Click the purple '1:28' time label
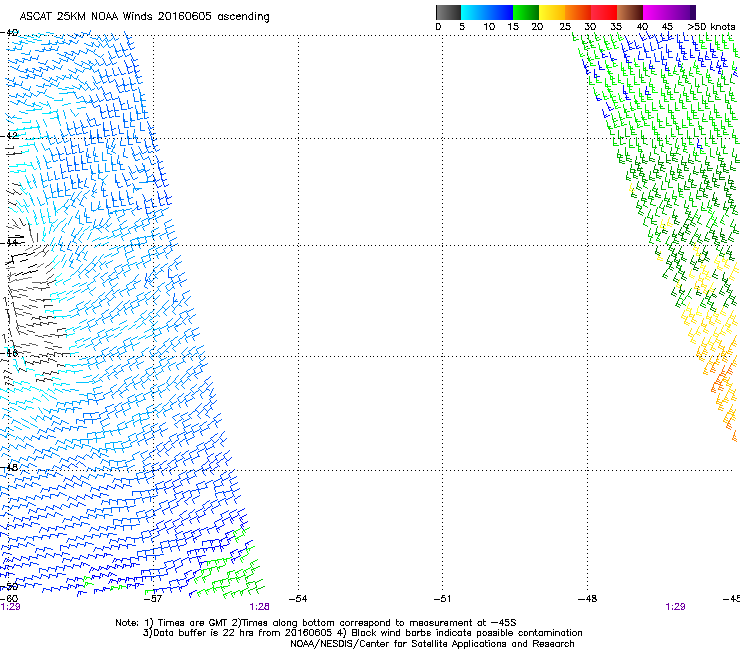This screenshot has height=650, width=740. [x=260, y=607]
